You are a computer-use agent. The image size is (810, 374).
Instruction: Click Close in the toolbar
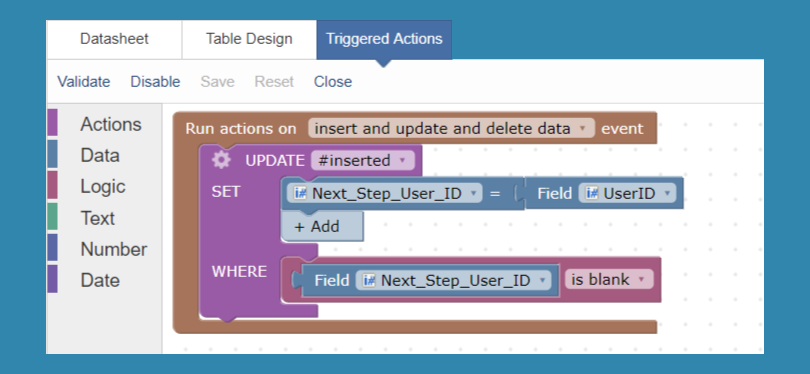pos(333,82)
